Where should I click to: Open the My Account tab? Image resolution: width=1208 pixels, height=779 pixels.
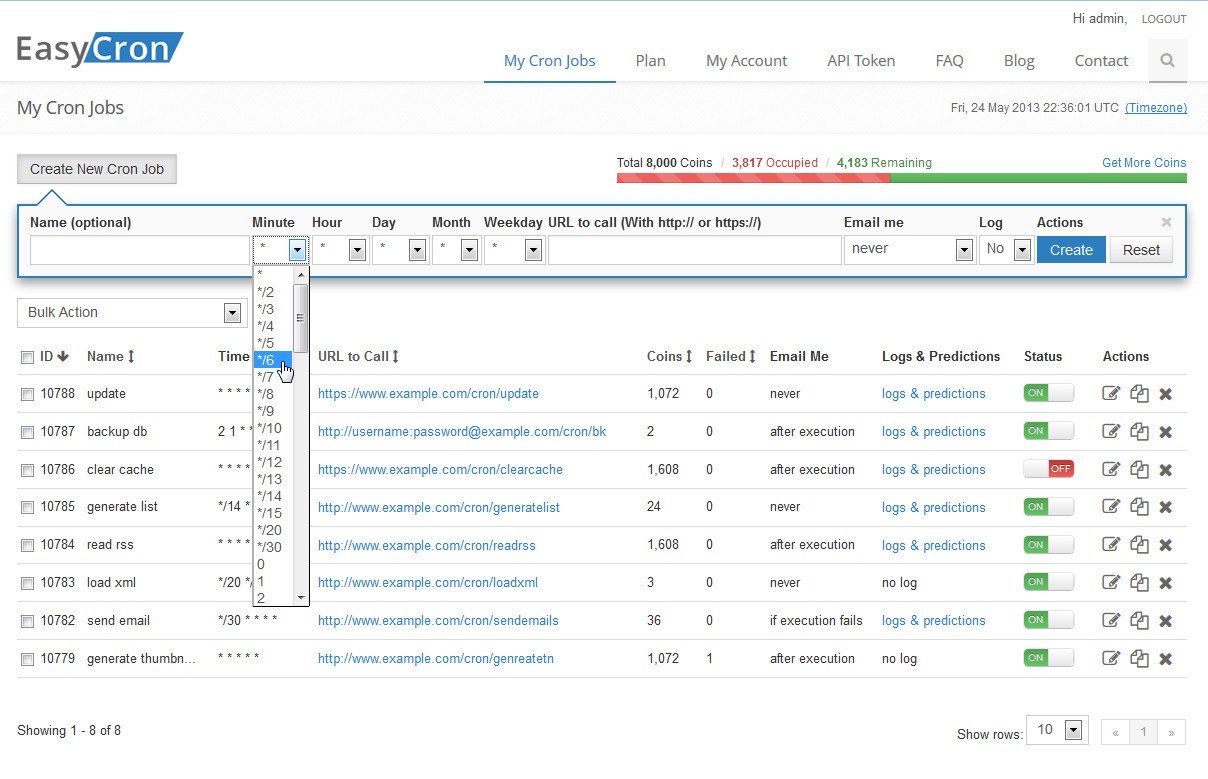pos(747,61)
